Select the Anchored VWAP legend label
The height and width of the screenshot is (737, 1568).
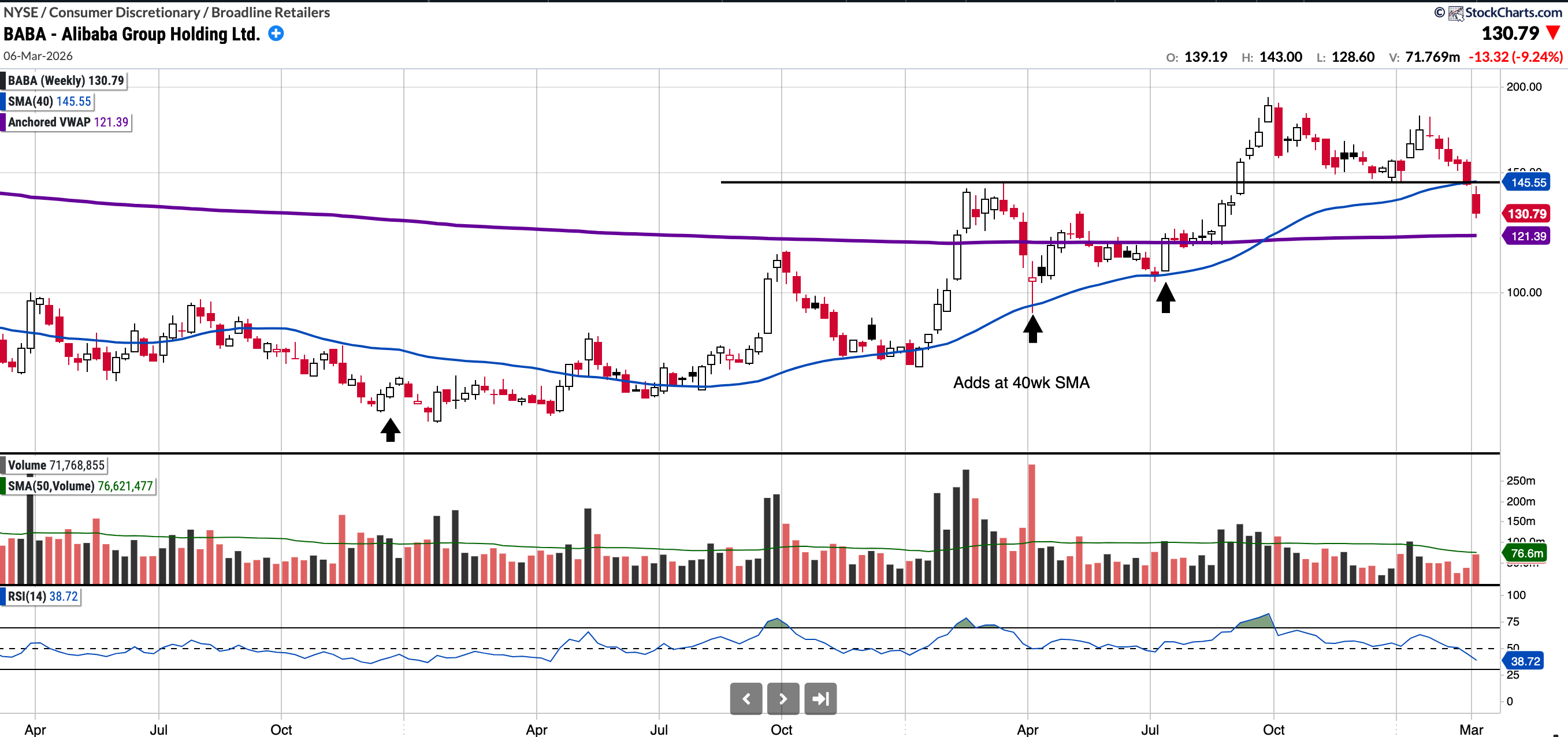point(68,122)
